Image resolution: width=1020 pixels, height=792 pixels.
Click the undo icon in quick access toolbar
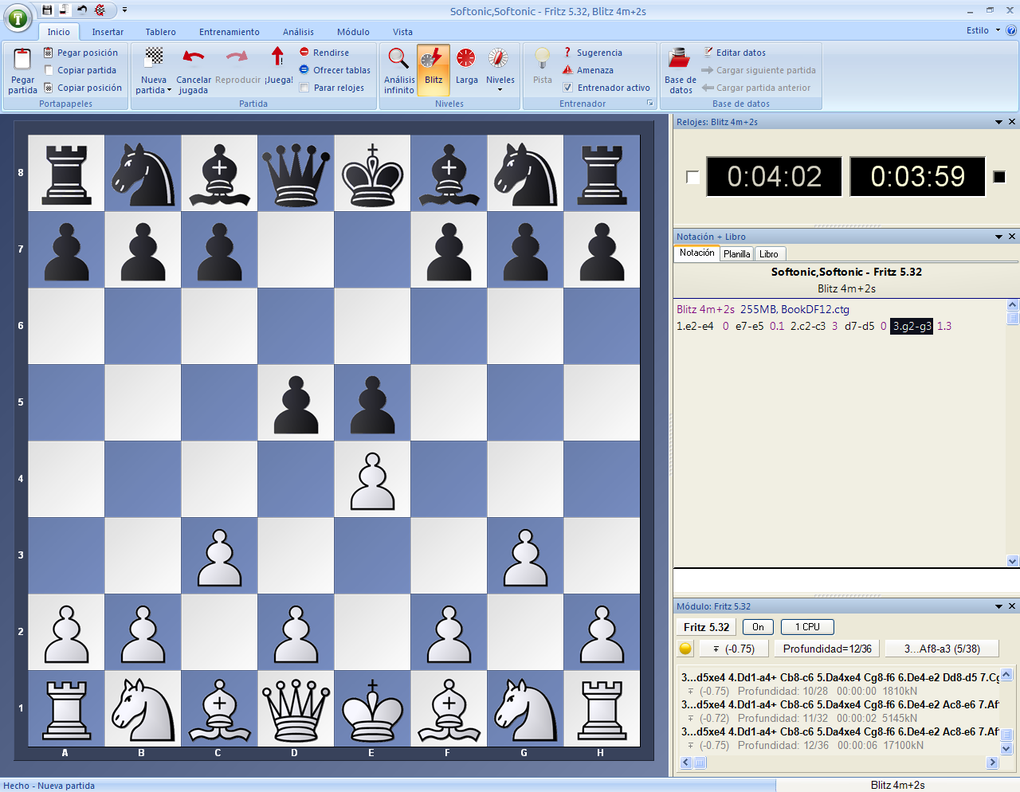point(82,10)
